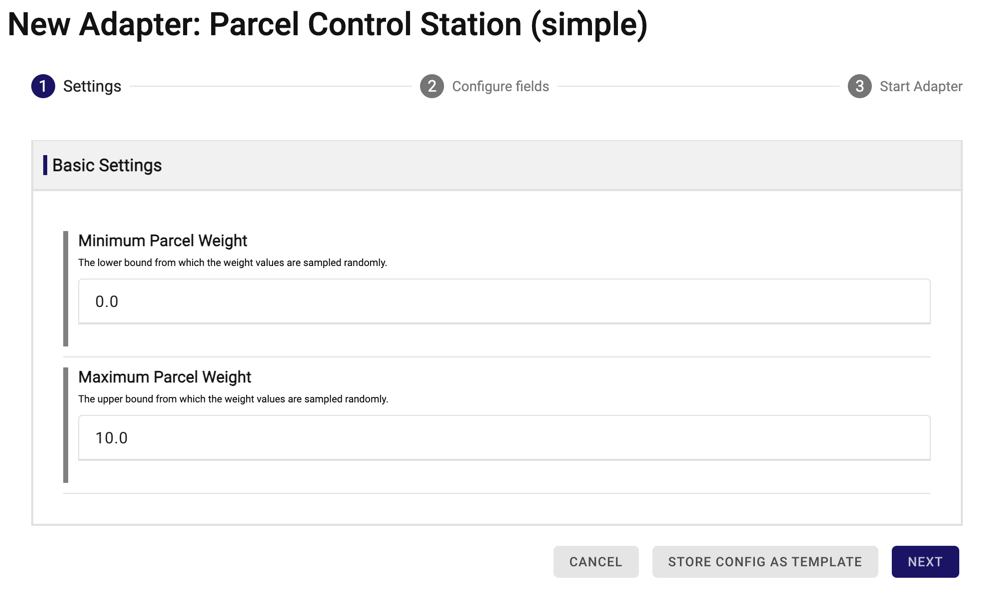Click the Minimum Parcel Weight label
The height and width of the screenshot is (599, 987).
point(163,241)
